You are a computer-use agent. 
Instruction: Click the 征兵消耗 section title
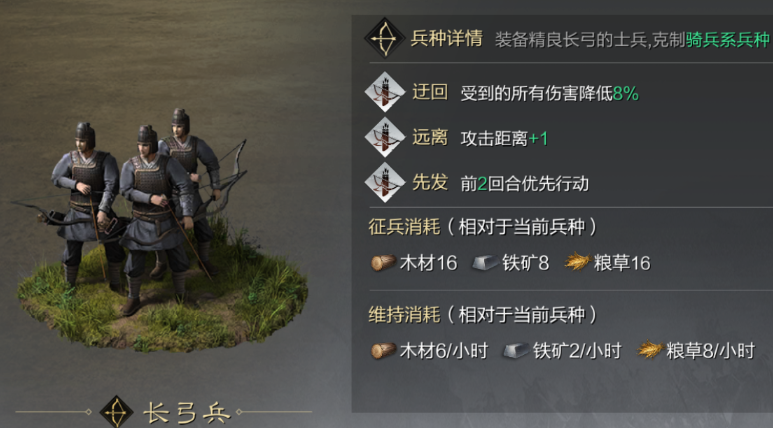[x=404, y=227]
